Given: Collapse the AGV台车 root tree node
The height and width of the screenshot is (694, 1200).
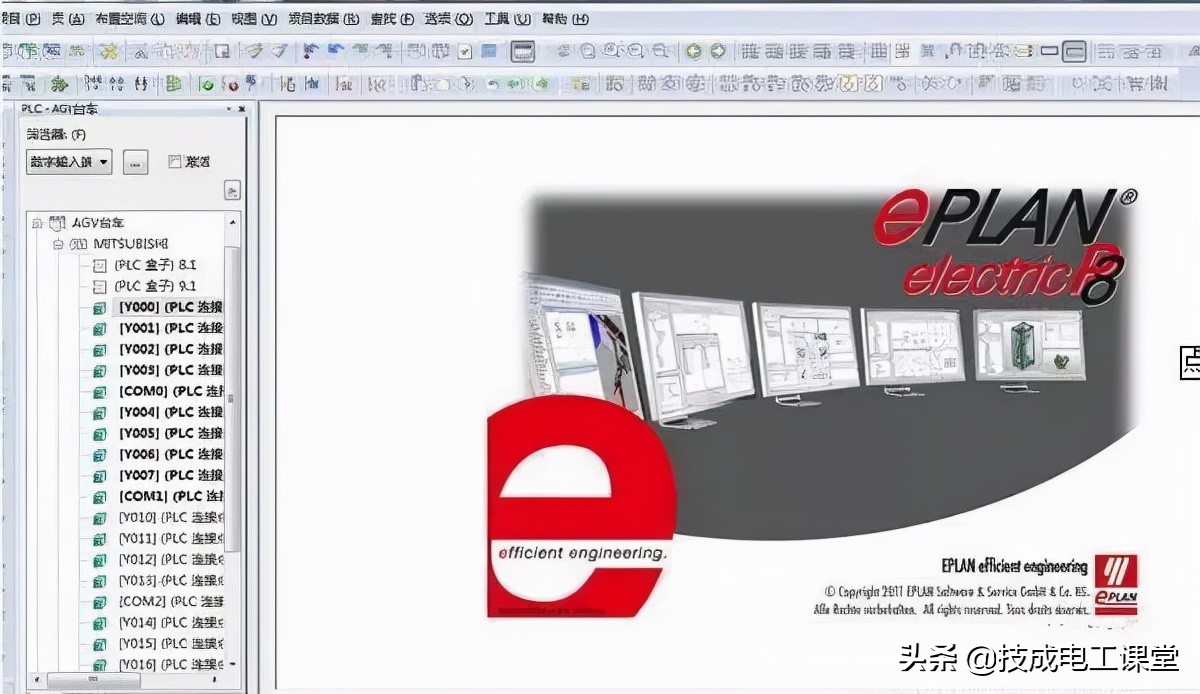Looking at the screenshot, I should point(37,223).
